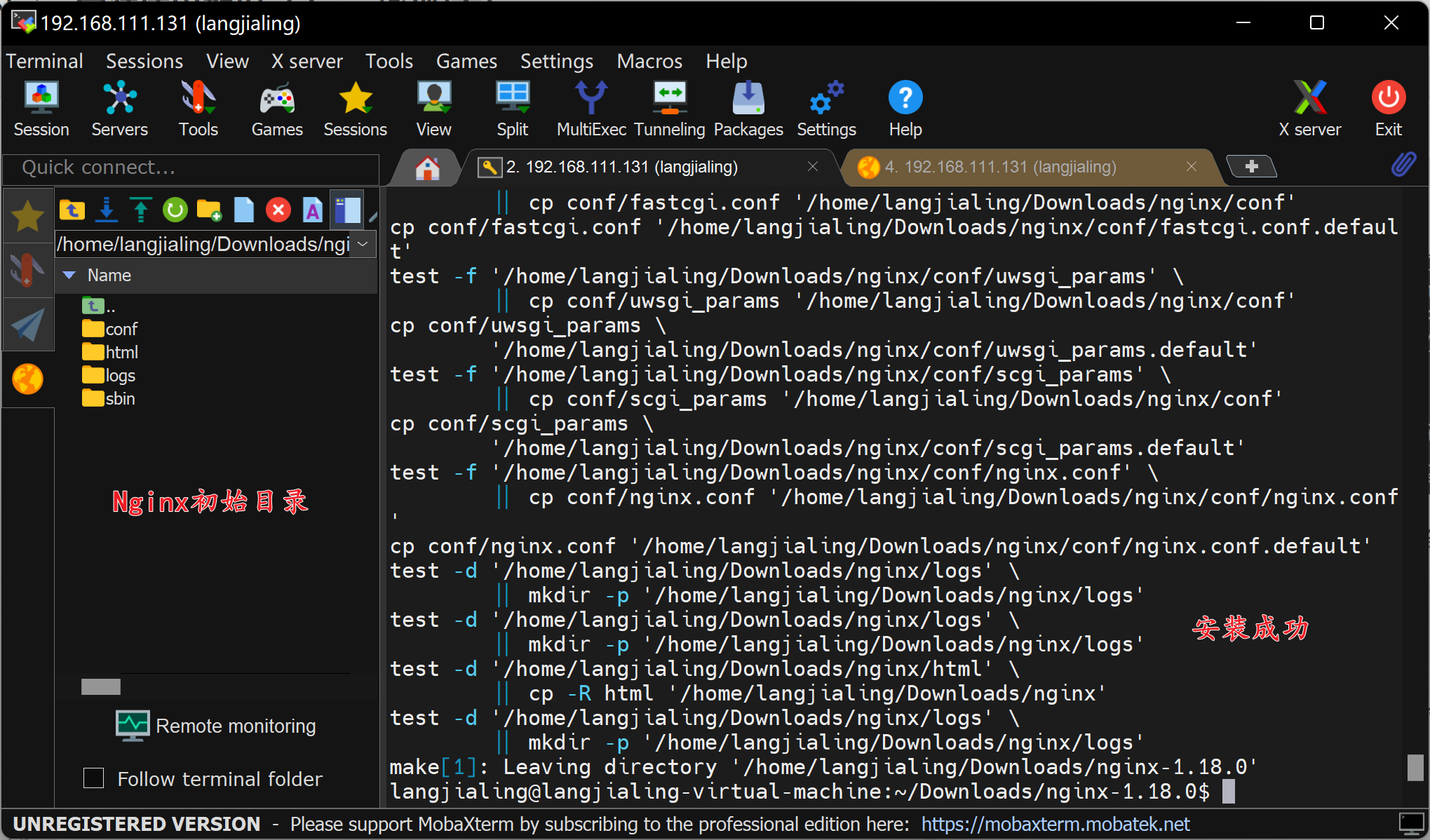
Task: Open the mobaxterm.mobatek.net link
Action: (1055, 824)
